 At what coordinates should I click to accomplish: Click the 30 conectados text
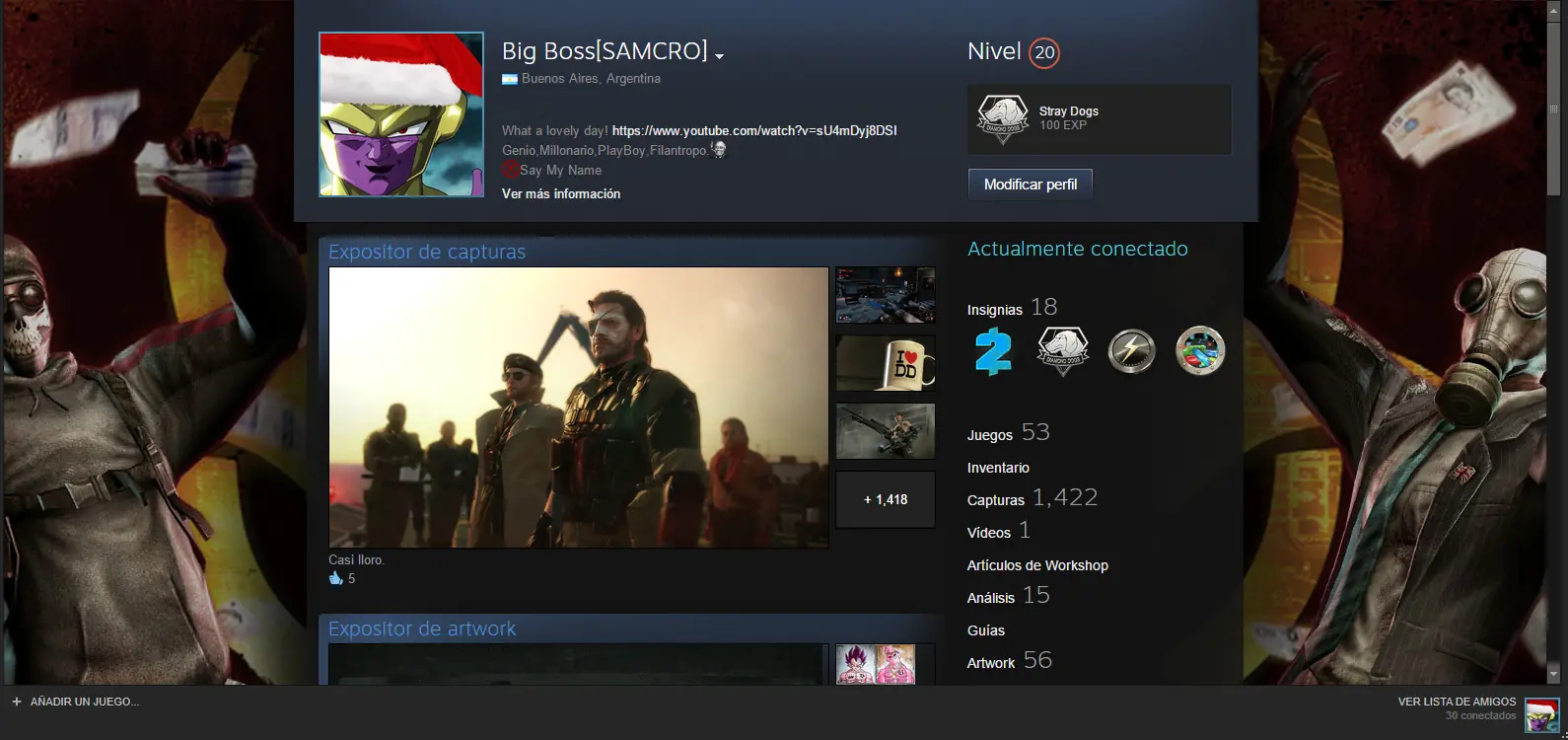(1480, 716)
